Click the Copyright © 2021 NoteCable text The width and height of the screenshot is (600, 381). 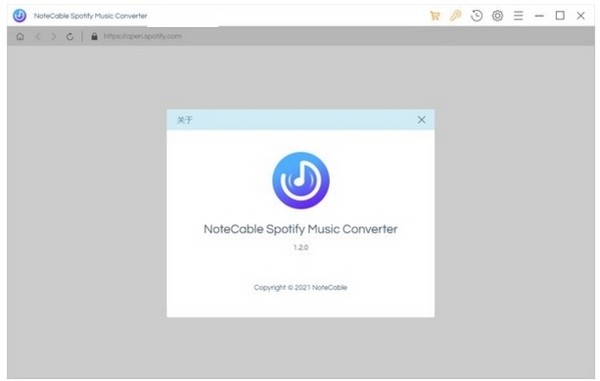click(300, 287)
